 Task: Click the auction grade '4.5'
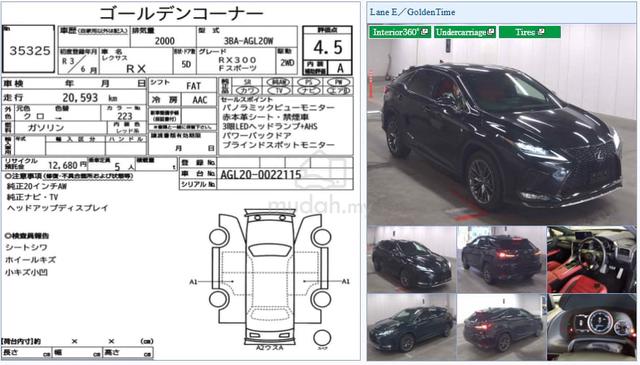327,48
